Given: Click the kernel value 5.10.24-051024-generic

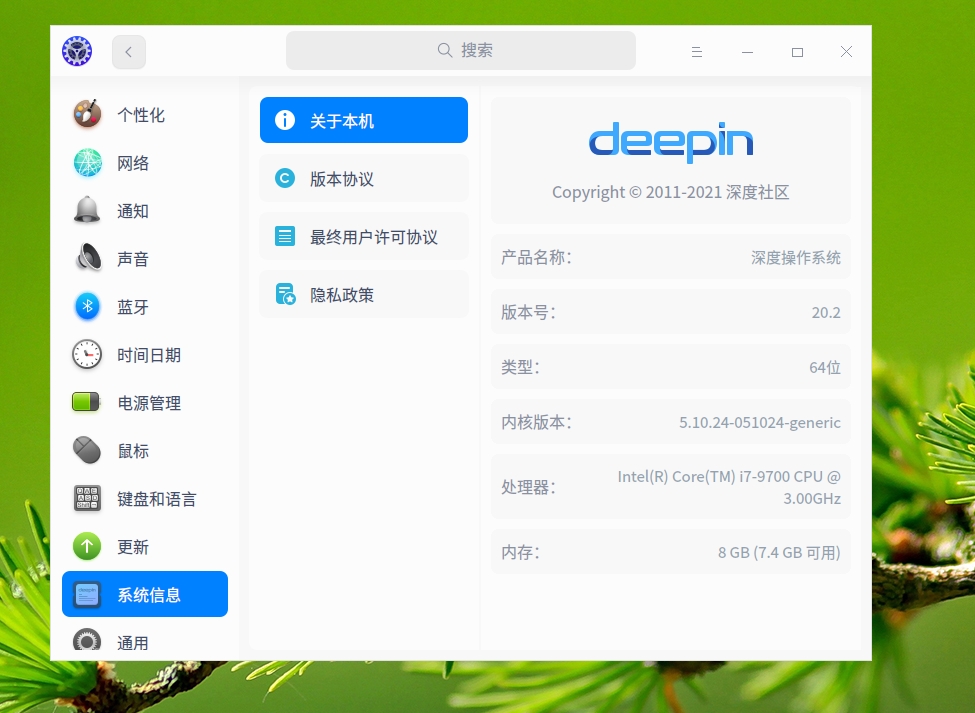Looking at the screenshot, I should point(760,423).
